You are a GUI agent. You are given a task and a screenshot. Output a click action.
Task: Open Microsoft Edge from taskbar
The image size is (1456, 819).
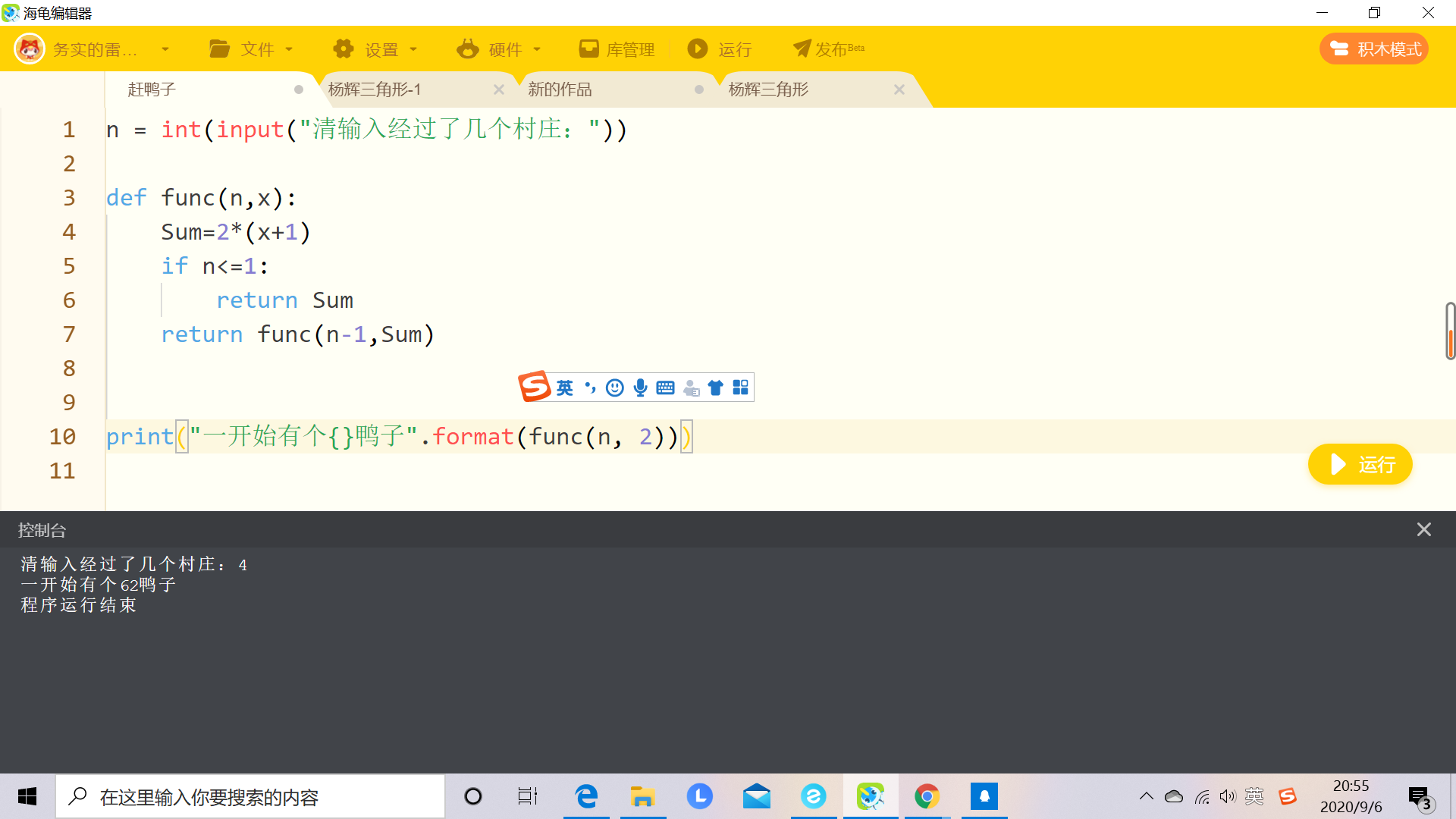(x=586, y=796)
